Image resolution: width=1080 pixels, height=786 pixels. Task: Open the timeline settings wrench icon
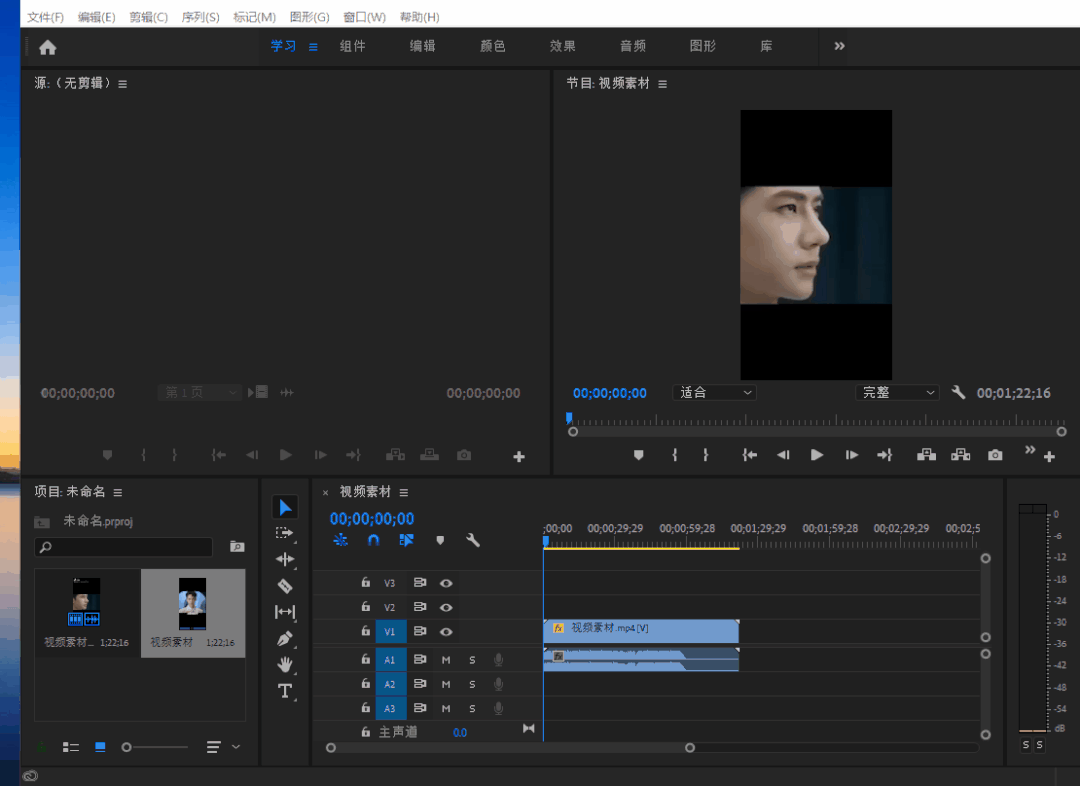472,539
